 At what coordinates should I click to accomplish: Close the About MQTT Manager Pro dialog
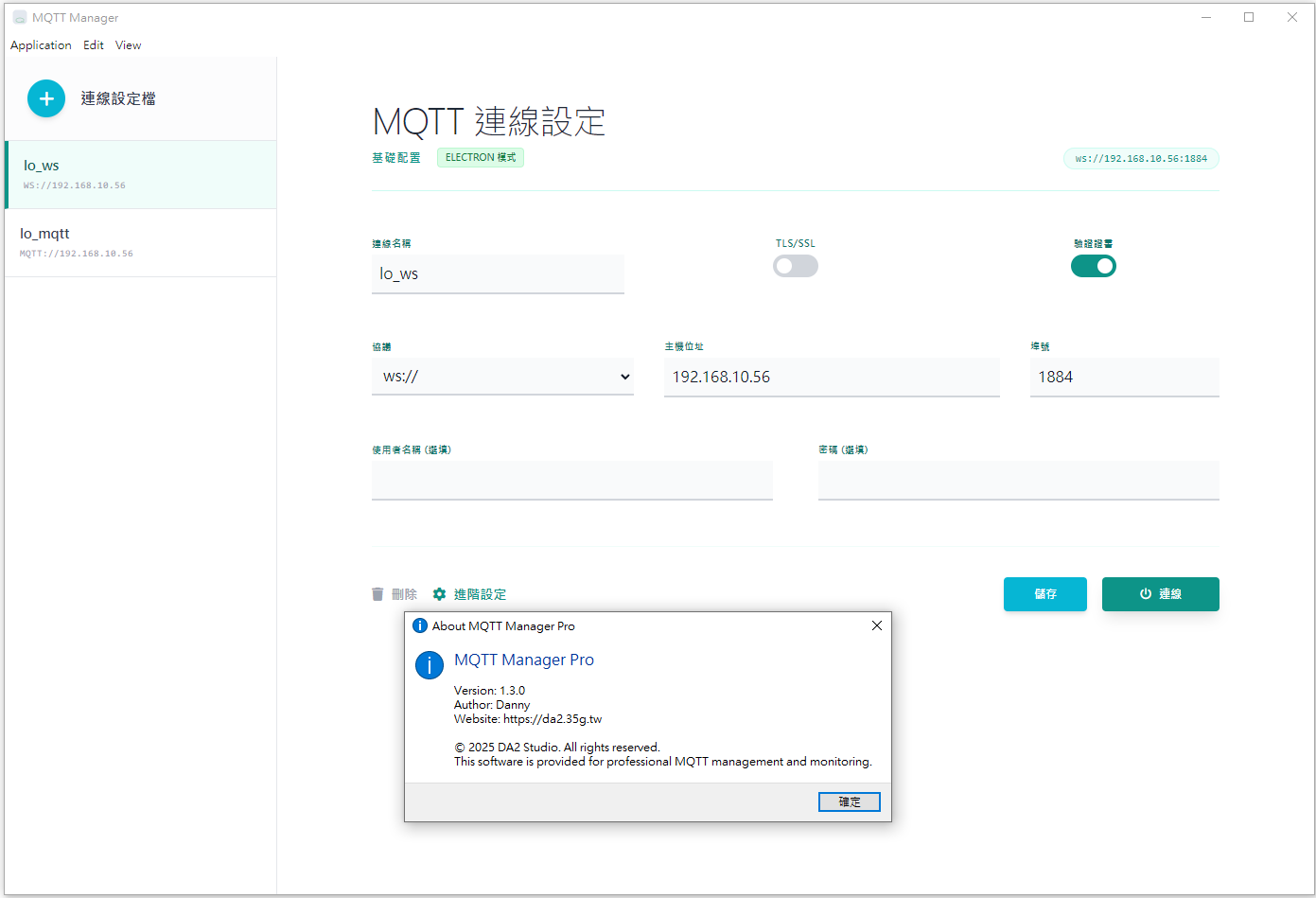coord(876,625)
